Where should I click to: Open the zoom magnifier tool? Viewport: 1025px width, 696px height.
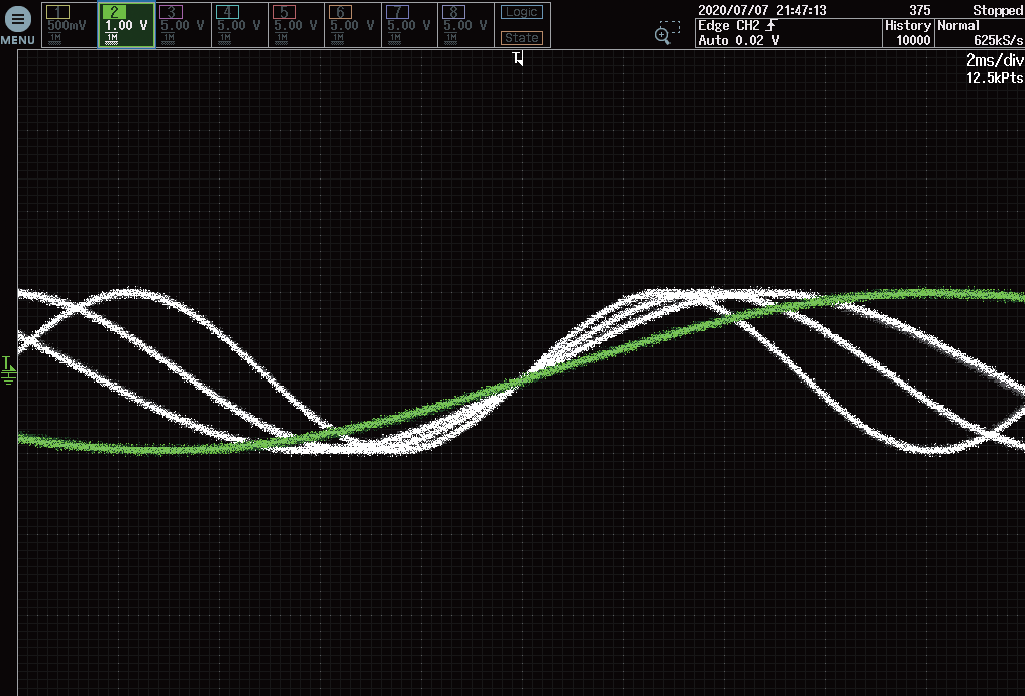tap(667, 32)
